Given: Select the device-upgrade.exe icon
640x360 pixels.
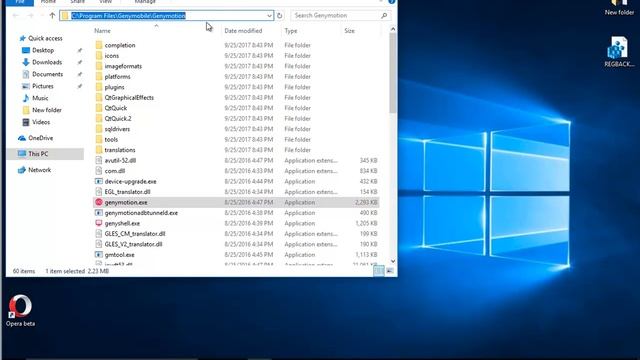Looking at the screenshot, I should (x=99, y=181).
